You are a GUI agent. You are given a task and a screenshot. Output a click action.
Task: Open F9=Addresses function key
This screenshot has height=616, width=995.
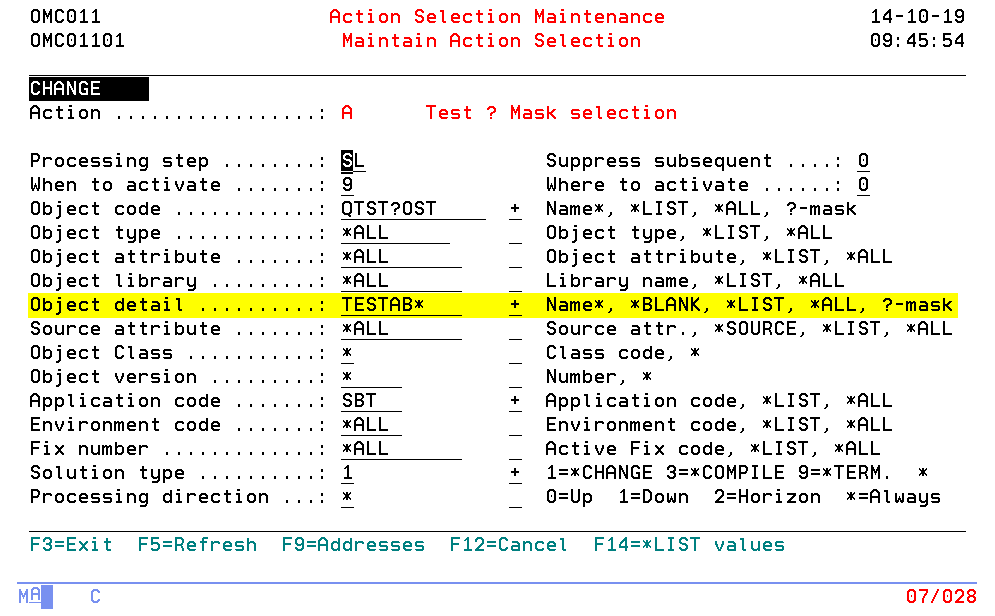point(352,545)
